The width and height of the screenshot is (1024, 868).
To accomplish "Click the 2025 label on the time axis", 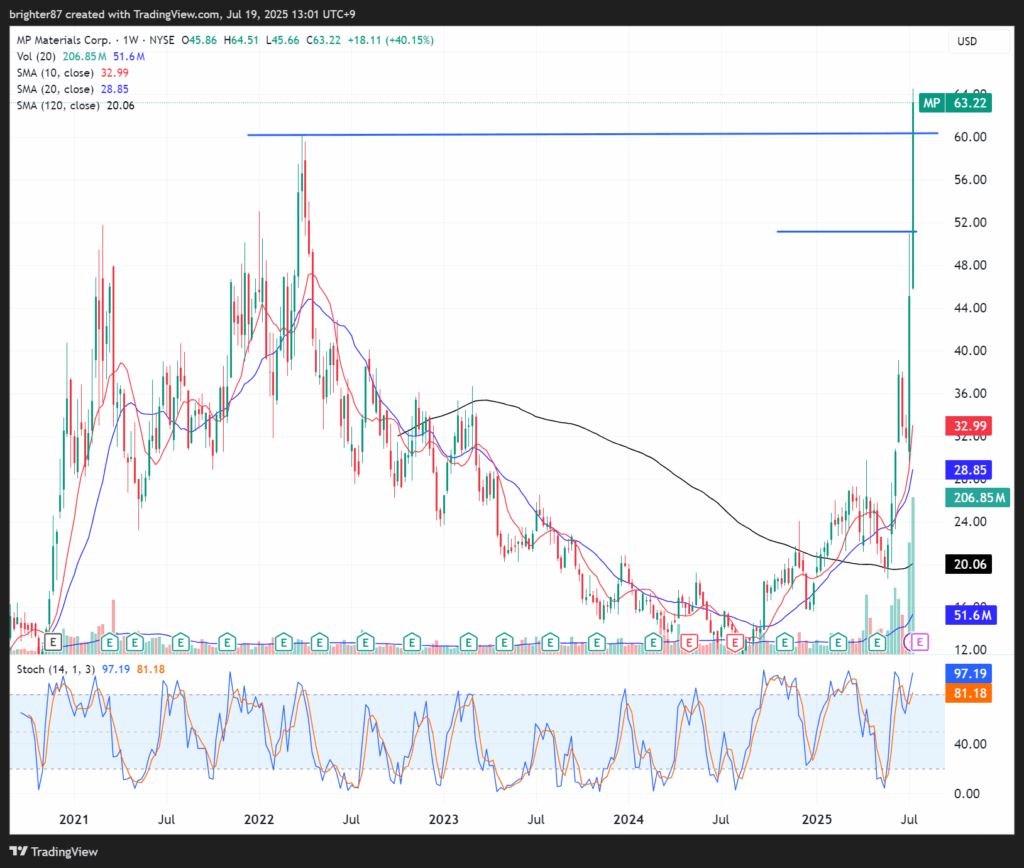I will point(817,820).
